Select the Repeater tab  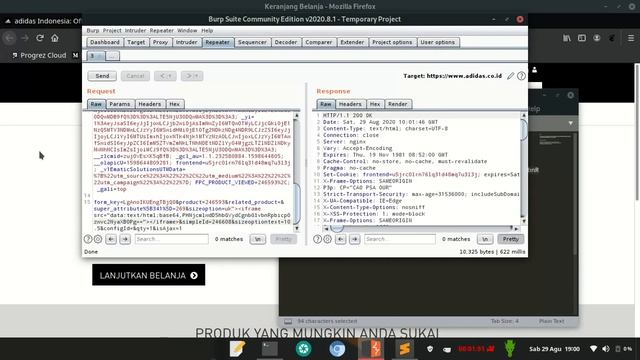coord(218,42)
